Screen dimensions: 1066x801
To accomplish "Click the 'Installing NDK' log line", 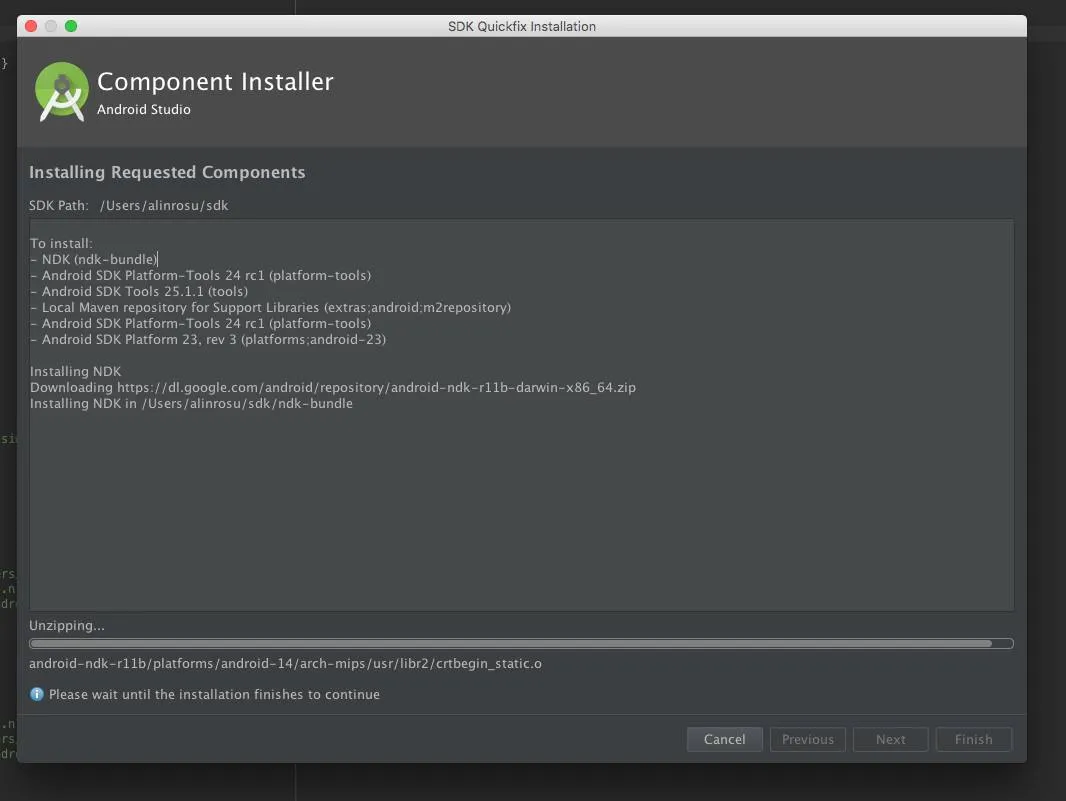I will (x=75, y=371).
